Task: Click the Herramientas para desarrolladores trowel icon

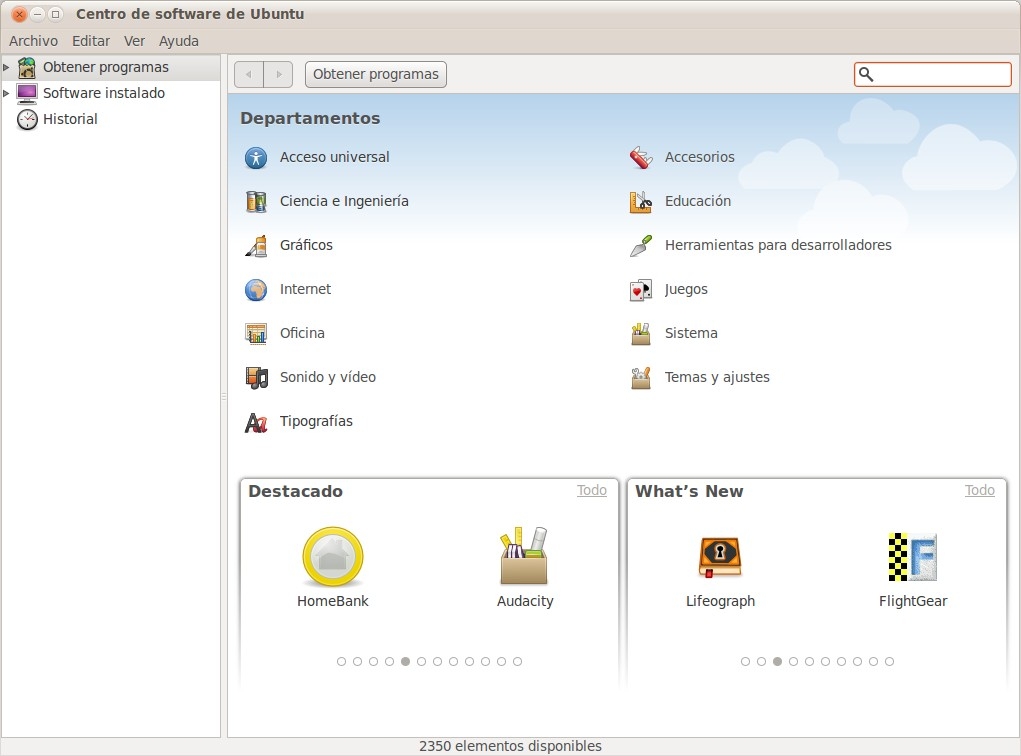Action: (641, 245)
